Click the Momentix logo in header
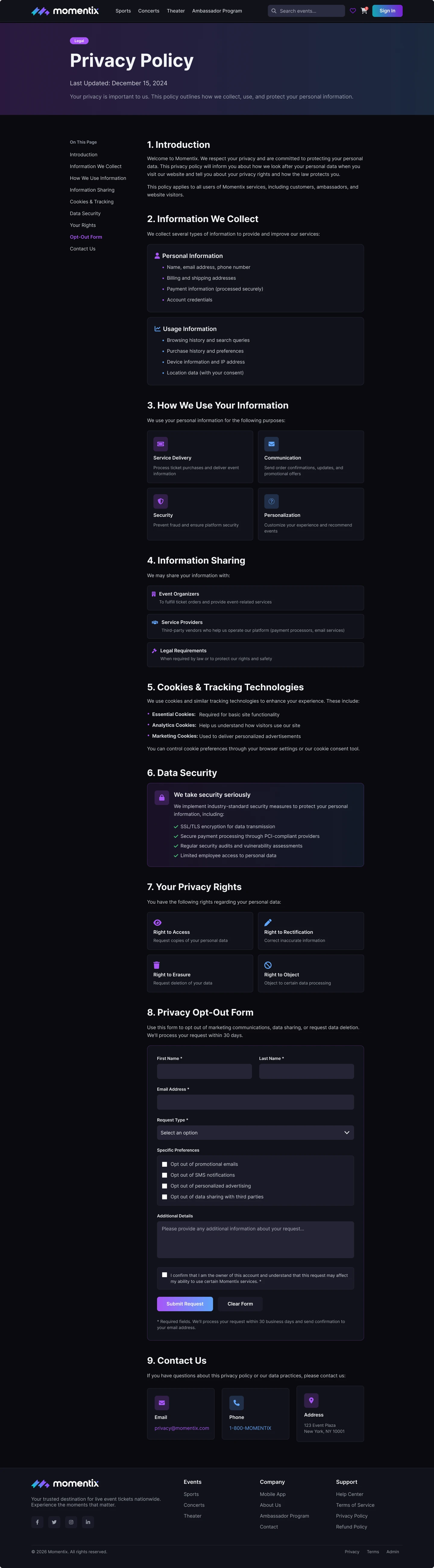The height and width of the screenshot is (1568, 434). pos(65,11)
